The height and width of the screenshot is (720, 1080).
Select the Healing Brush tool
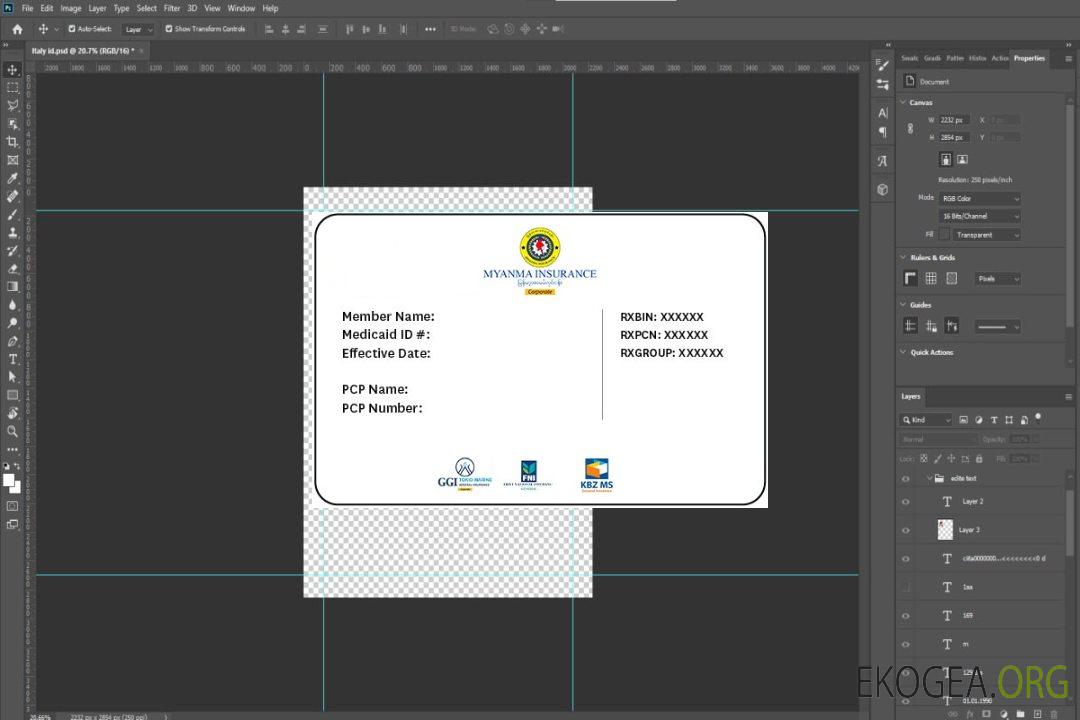12,196
